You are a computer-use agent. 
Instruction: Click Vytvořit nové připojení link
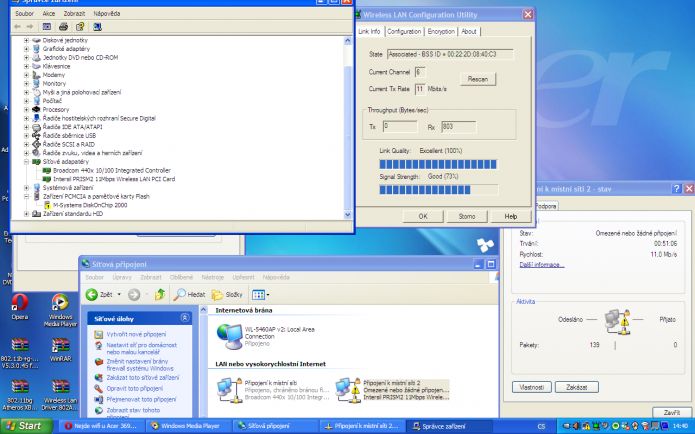[x=136, y=334]
